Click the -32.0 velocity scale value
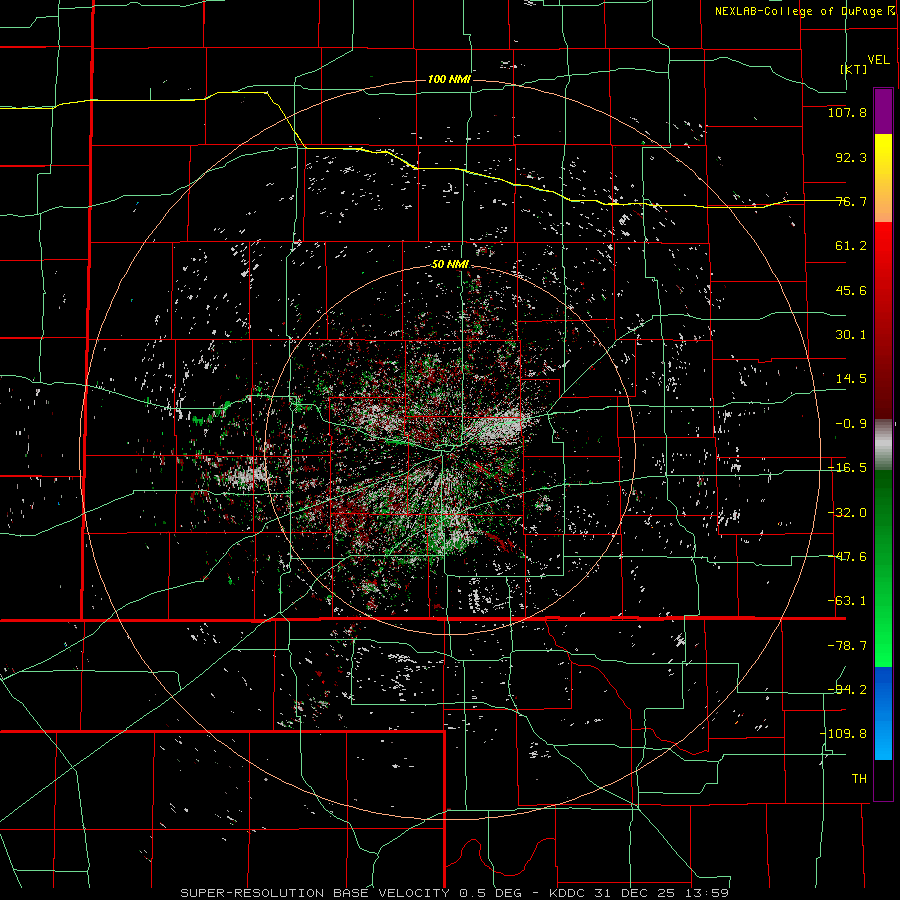The width and height of the screenshot is (900, 900). [x=847, y=513]
